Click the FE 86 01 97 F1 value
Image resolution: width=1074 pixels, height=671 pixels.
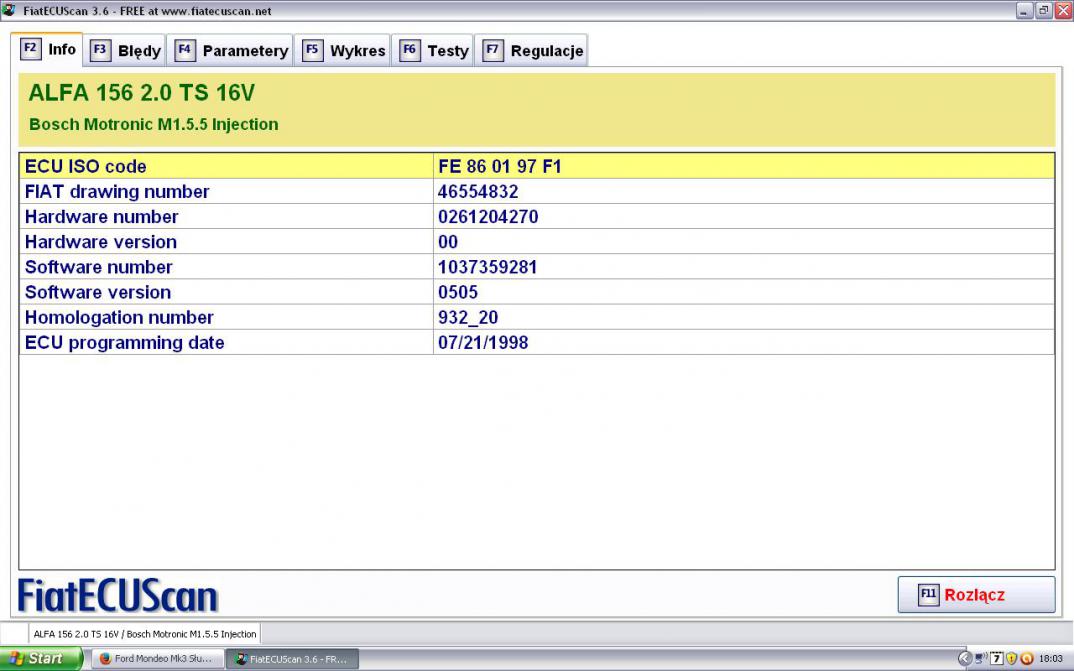tap(499, 166)
